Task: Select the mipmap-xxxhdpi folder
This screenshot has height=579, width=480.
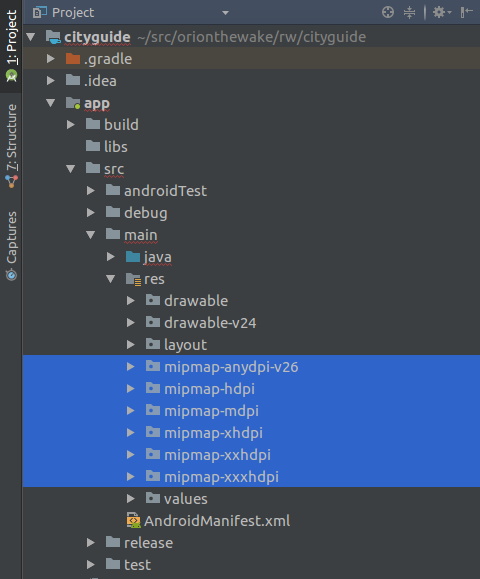Action: point(221,477)
